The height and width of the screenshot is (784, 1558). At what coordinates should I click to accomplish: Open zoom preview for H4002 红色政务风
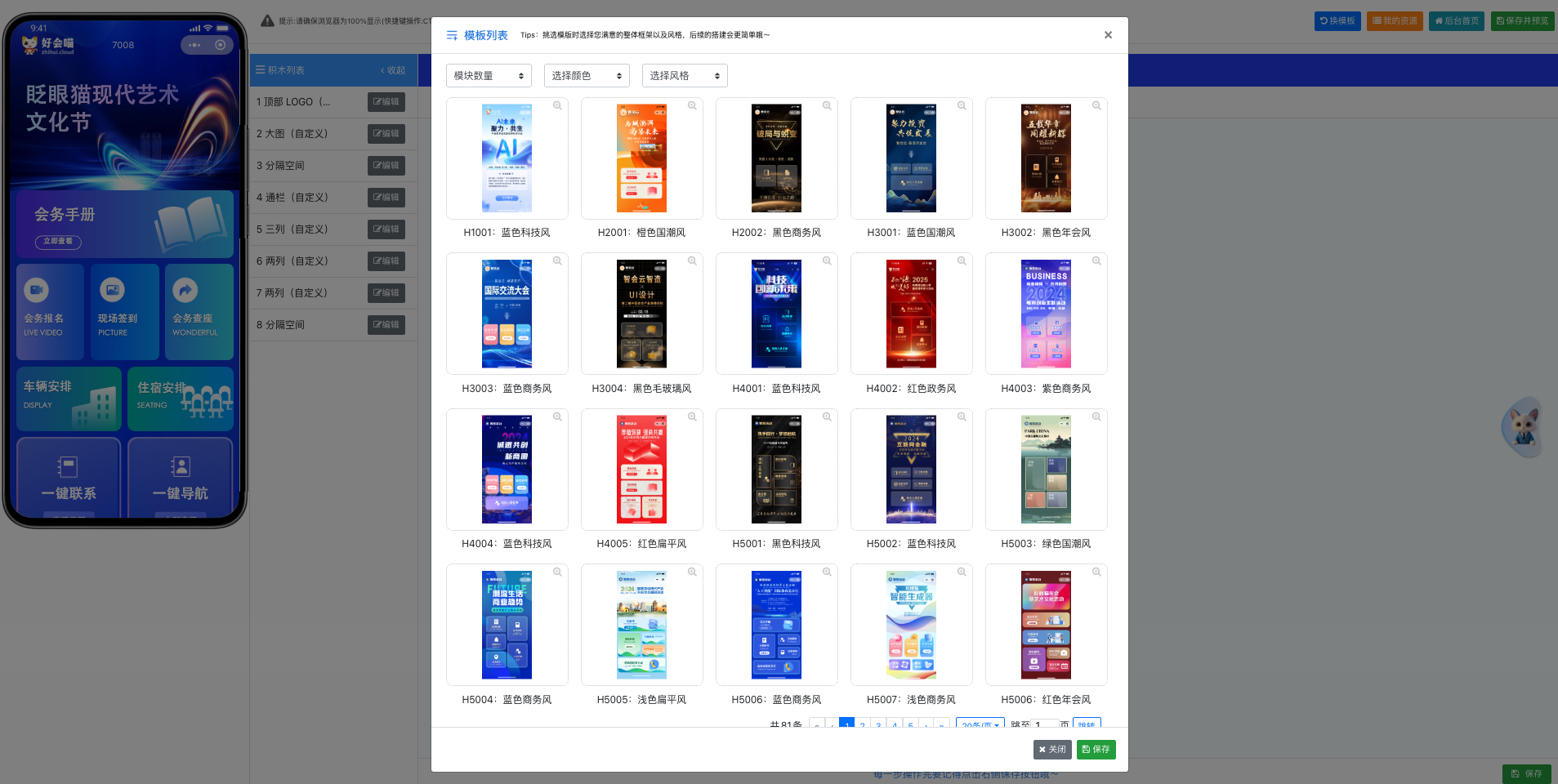click(962, 261)
